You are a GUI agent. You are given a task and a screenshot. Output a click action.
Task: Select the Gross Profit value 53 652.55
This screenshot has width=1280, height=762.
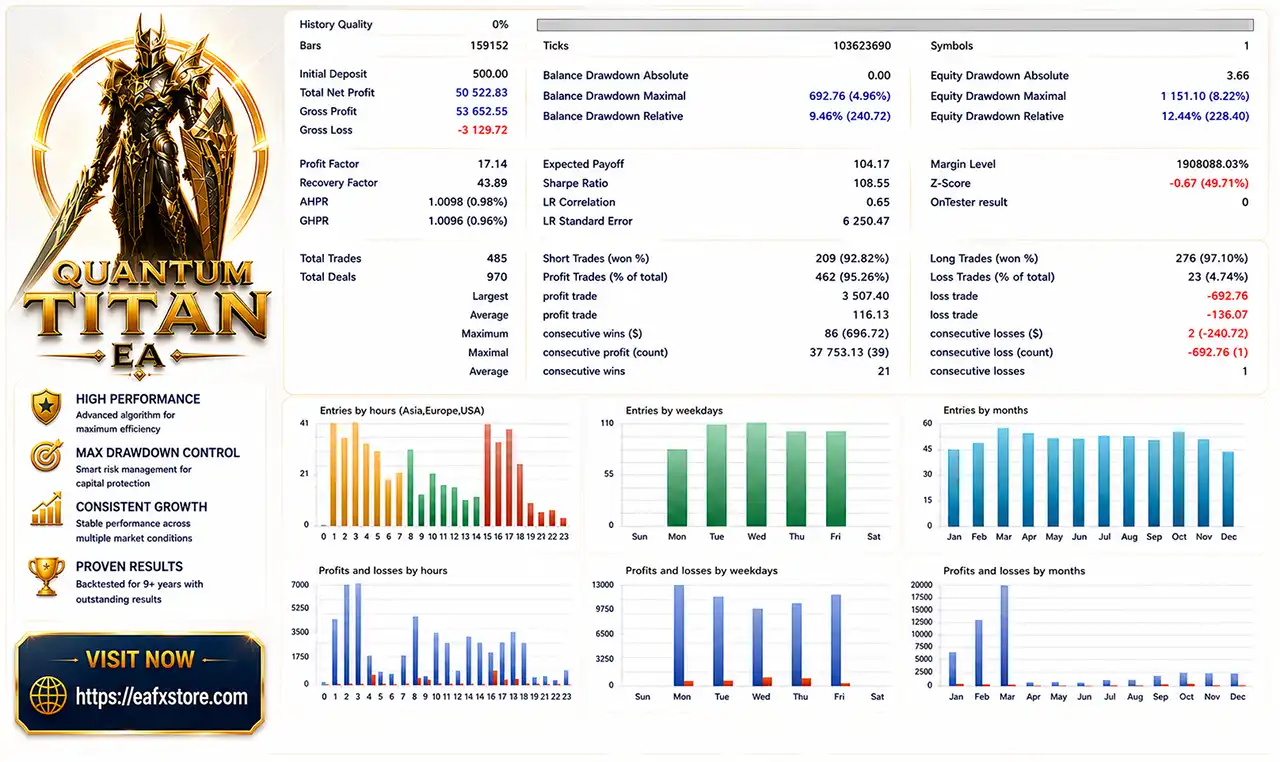click(482, 112)
